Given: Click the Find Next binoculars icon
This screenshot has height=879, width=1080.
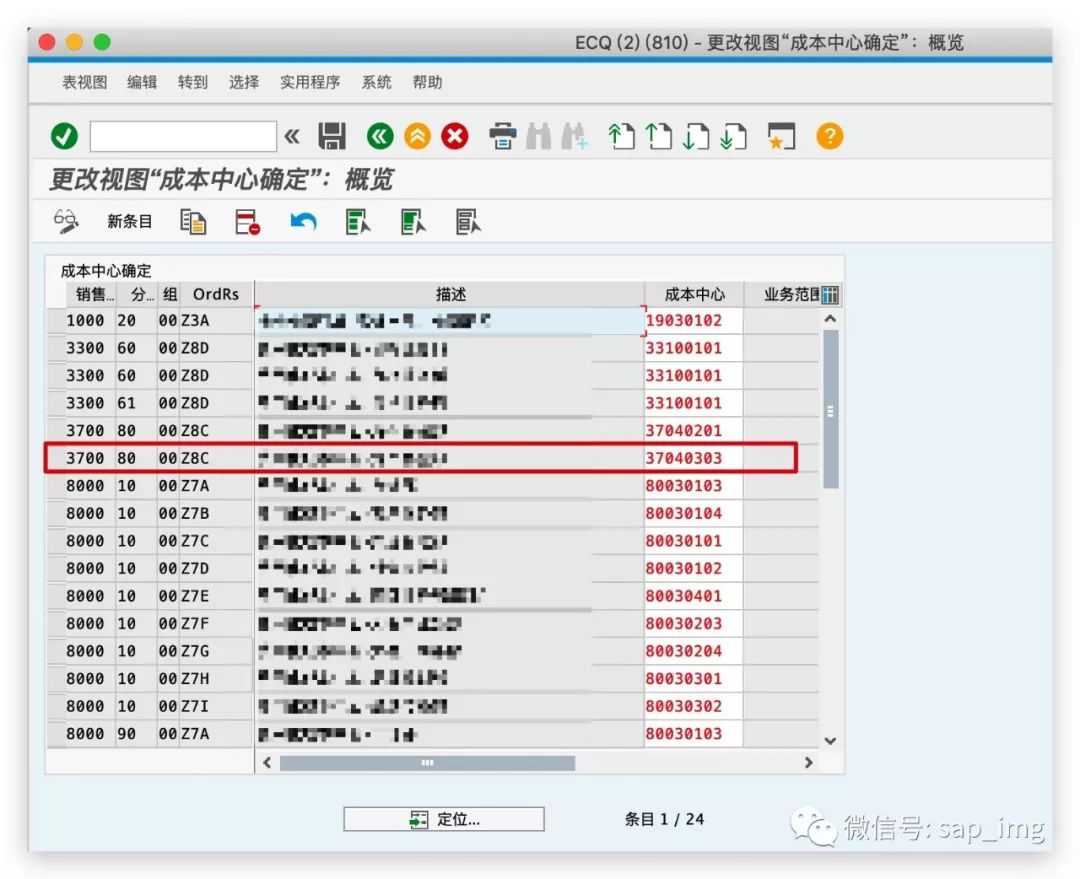Looking at the screenshot, I should point(574,136).
